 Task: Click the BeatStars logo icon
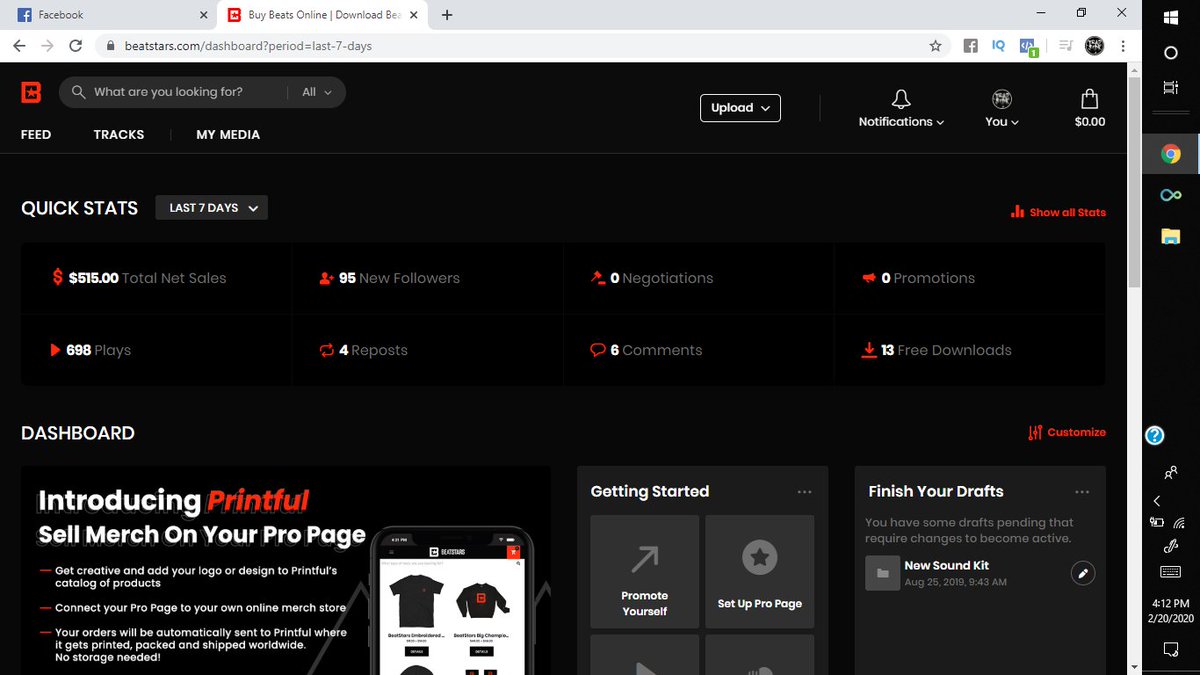point(32,92)
